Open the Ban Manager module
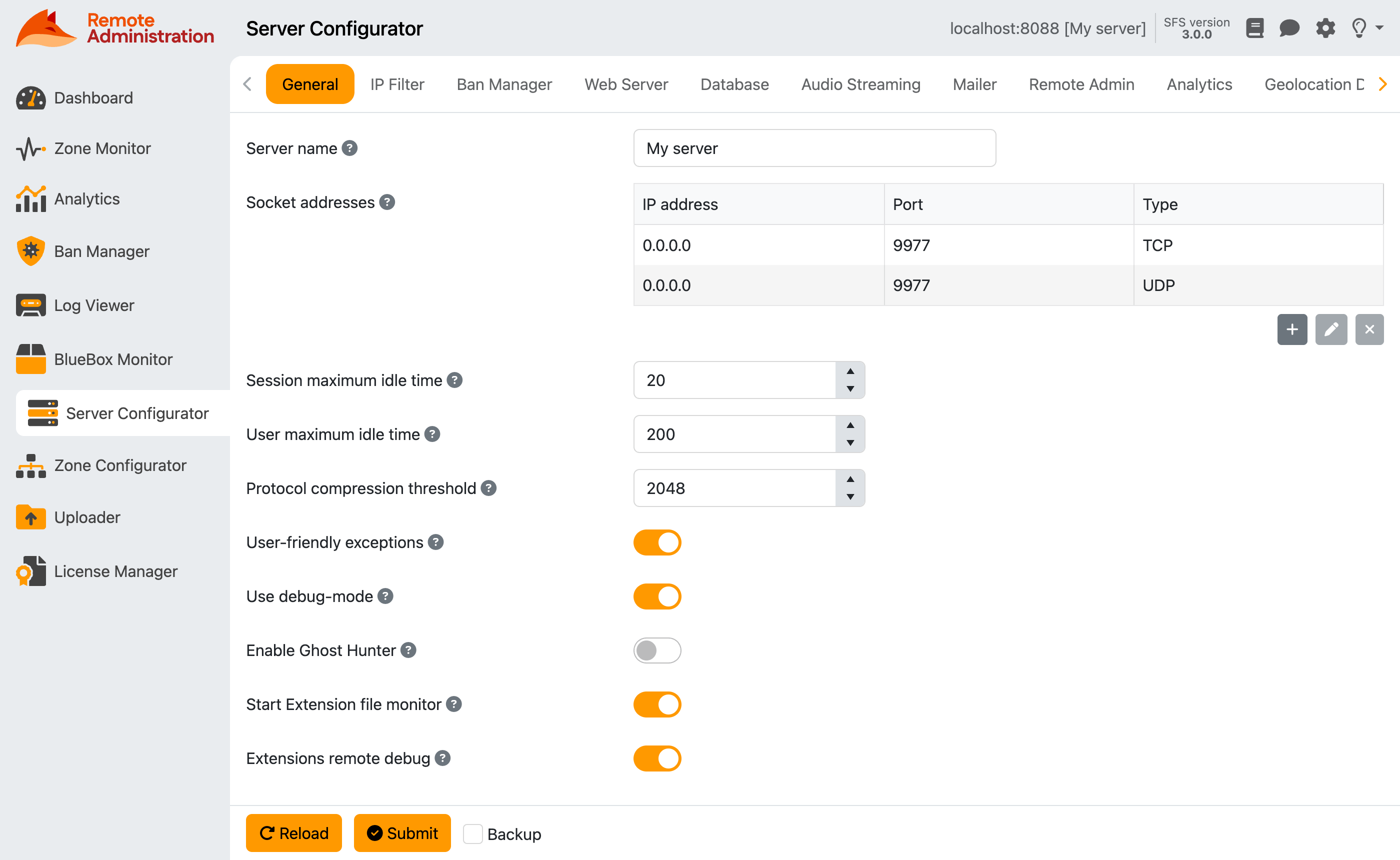 coord(101,251)
